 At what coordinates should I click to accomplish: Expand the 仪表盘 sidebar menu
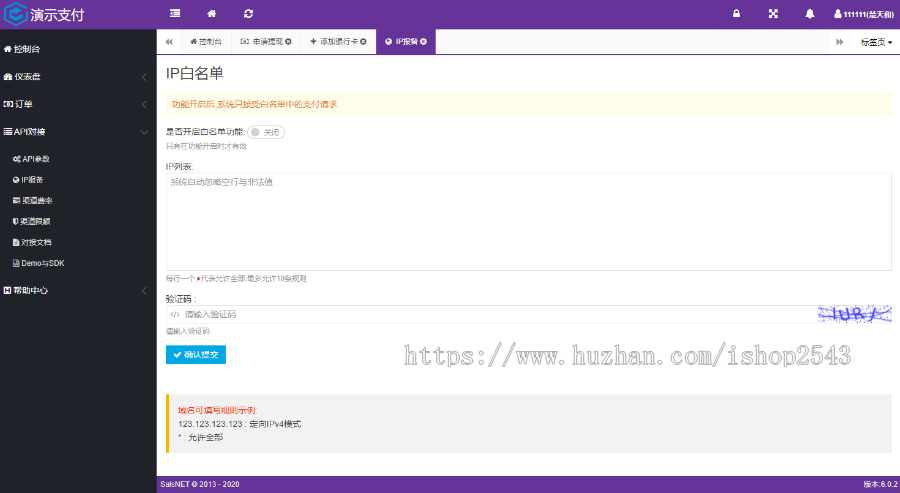click(x=75, y=76)
